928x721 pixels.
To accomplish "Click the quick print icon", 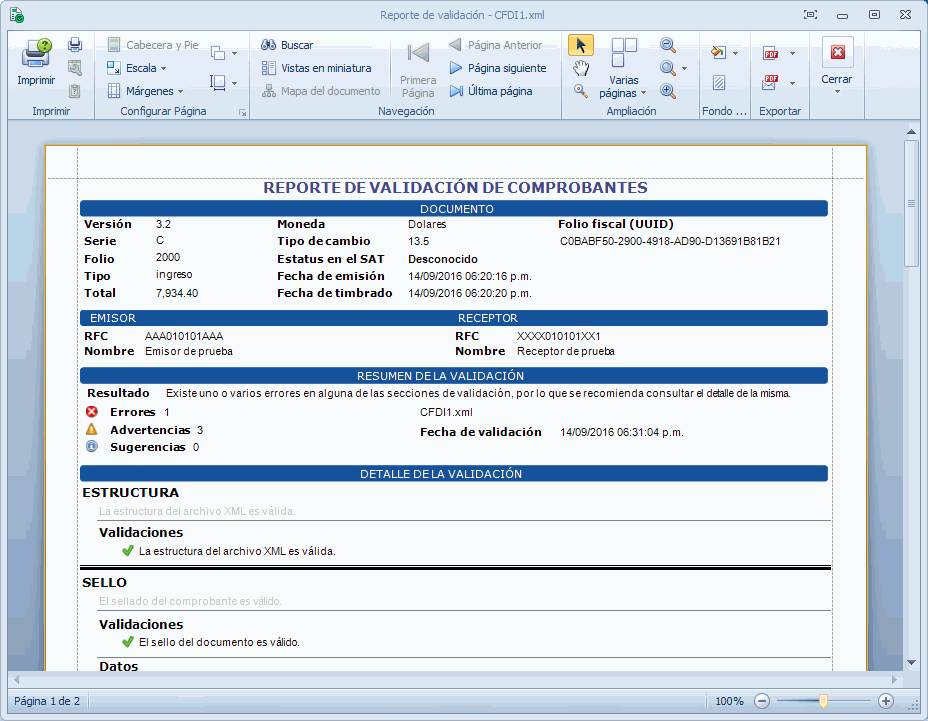I will point(75,45).
